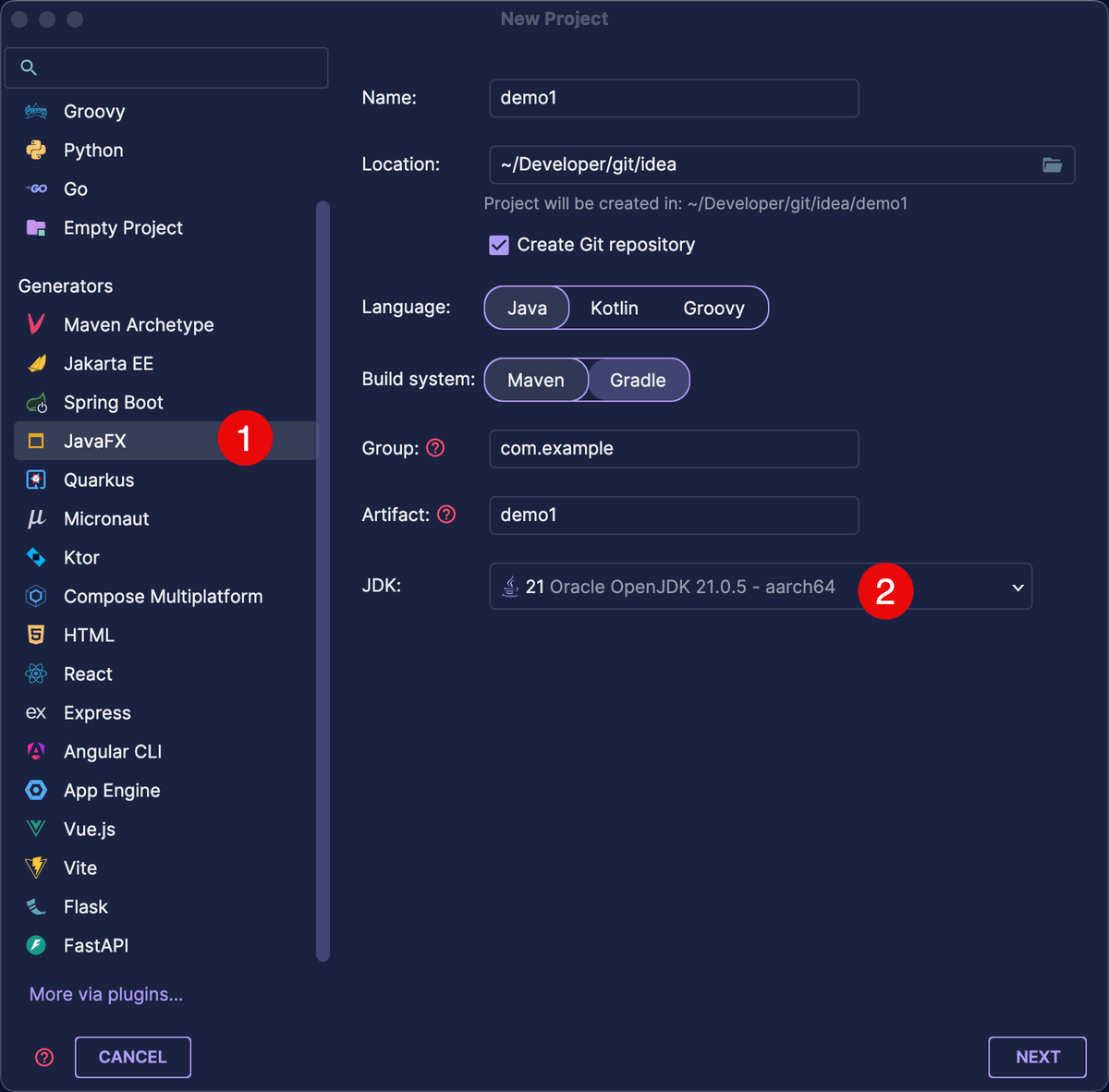The width and height of the screenshot is (1109, 1092).
Task: Click the Group help question mark
Action: point(435,448)
